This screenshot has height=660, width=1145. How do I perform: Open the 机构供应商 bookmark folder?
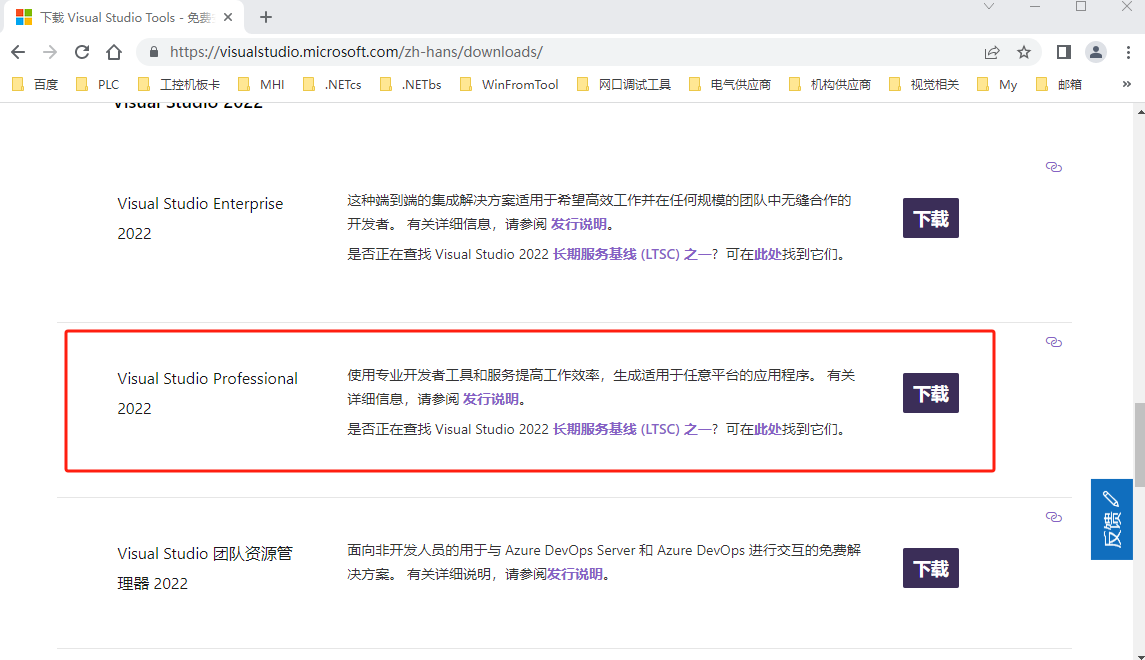(x=830, y=85)
